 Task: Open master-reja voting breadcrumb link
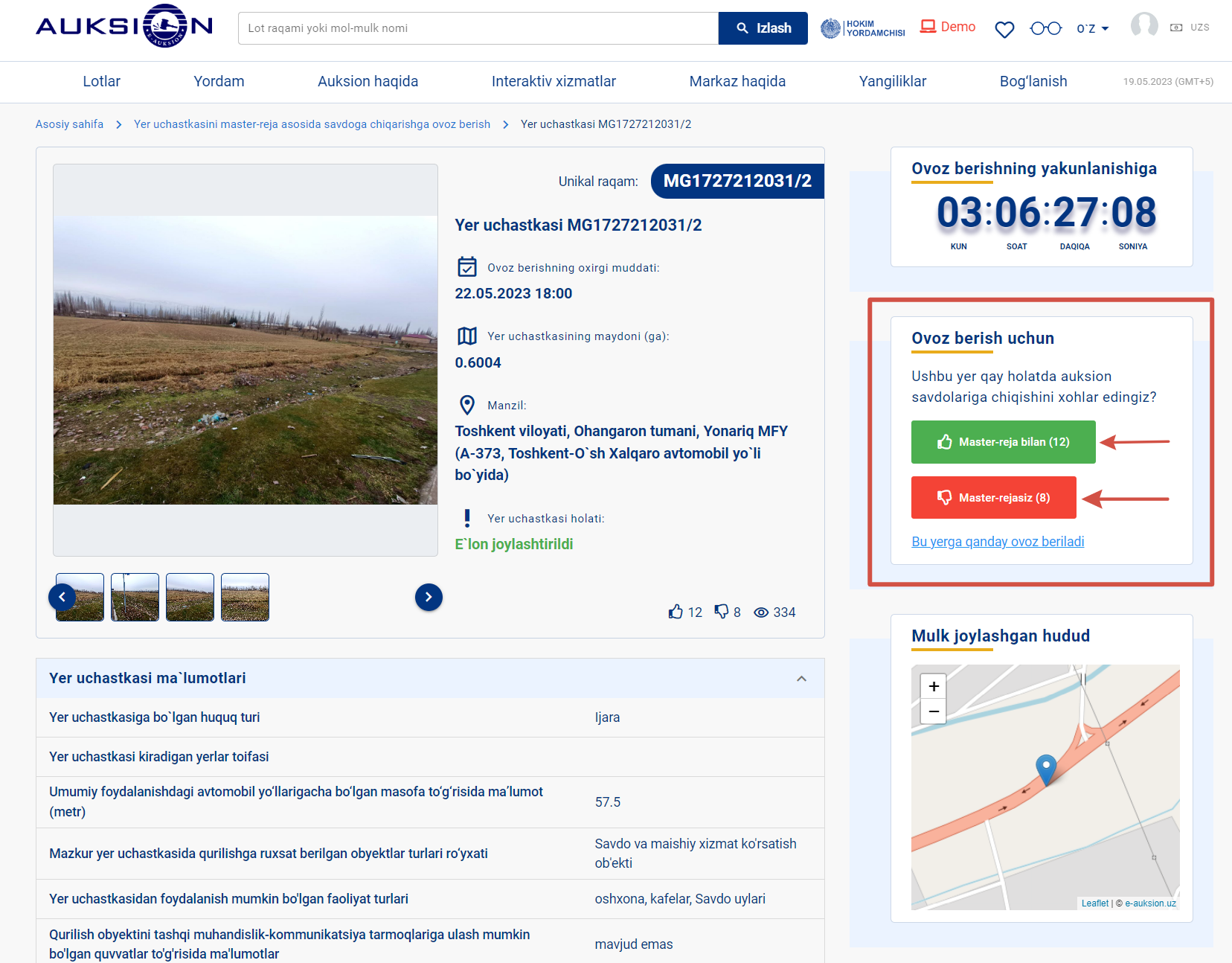(312, 124)
